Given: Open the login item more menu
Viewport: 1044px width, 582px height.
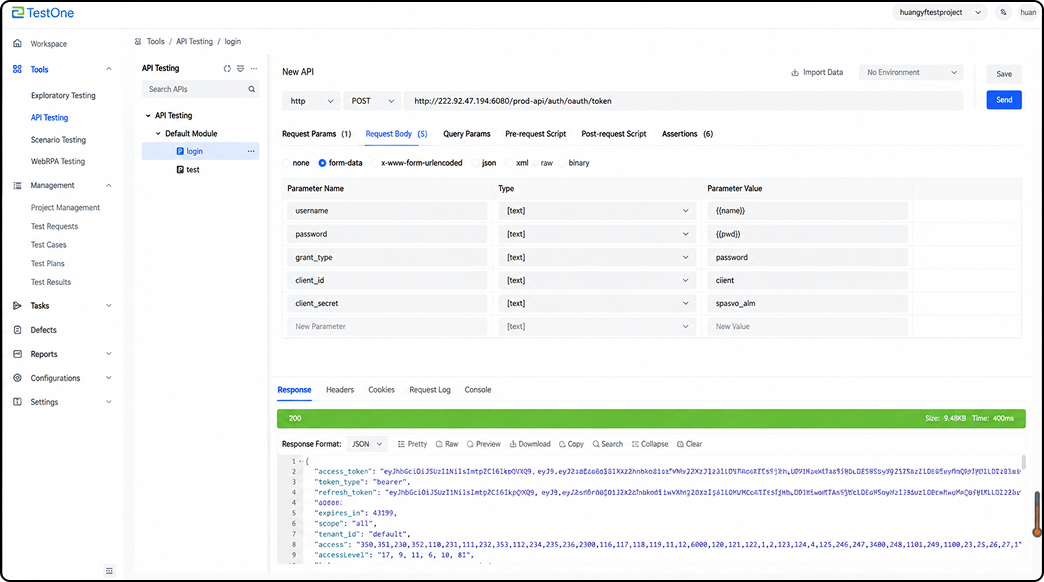Looking at the screenshot, I should tap(251, 151).
